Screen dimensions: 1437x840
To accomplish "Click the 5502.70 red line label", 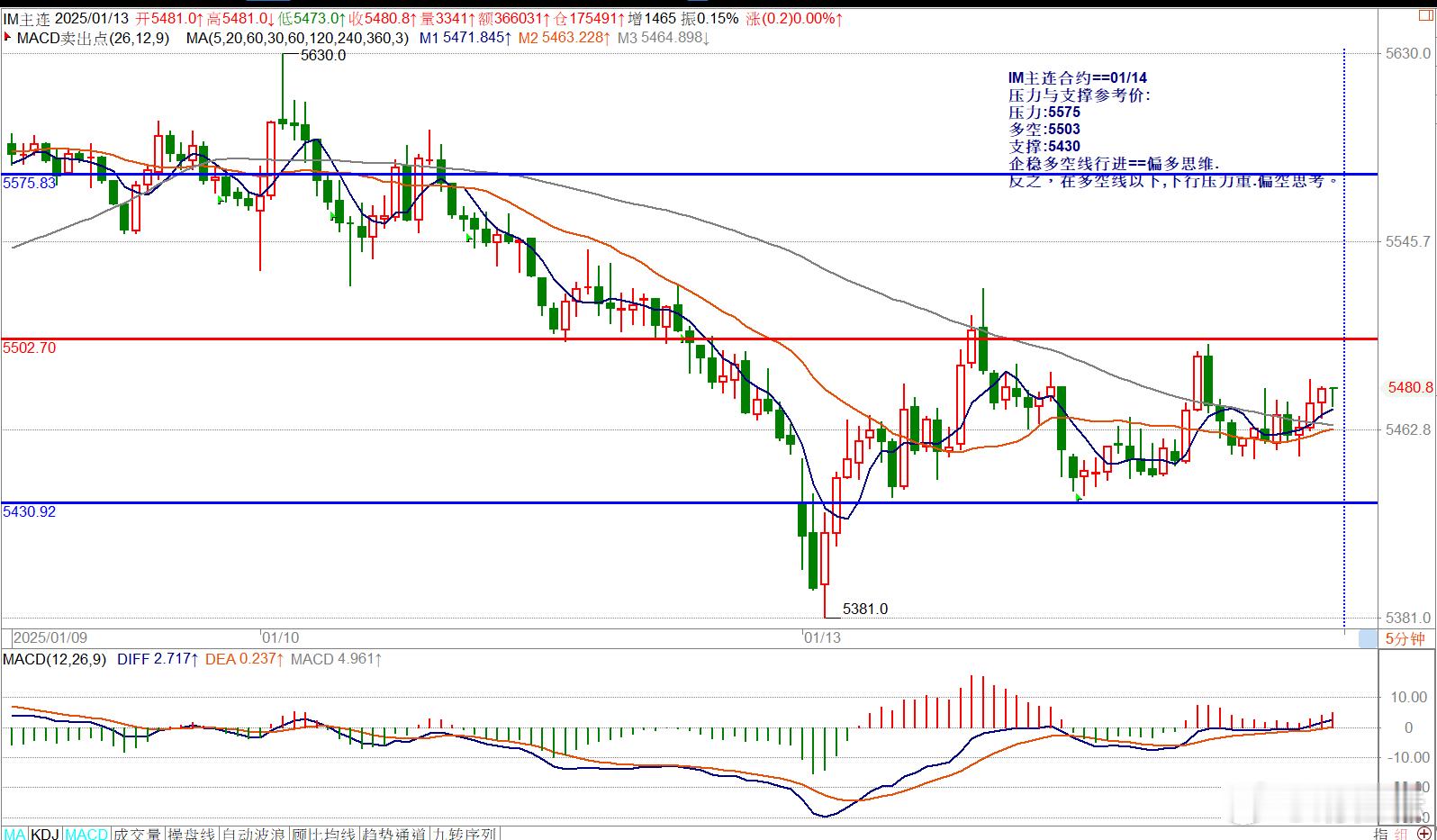I will (x=30, y=348).
